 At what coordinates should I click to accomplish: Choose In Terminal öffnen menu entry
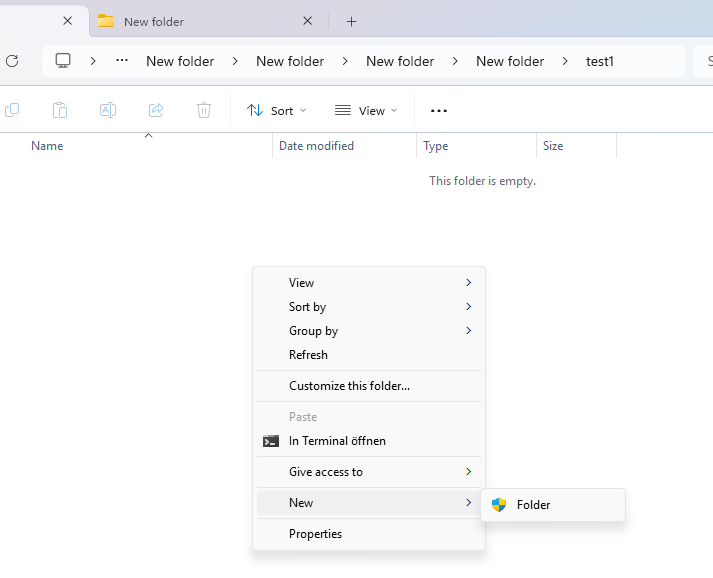pyautogui.click(x=369, y=441)
